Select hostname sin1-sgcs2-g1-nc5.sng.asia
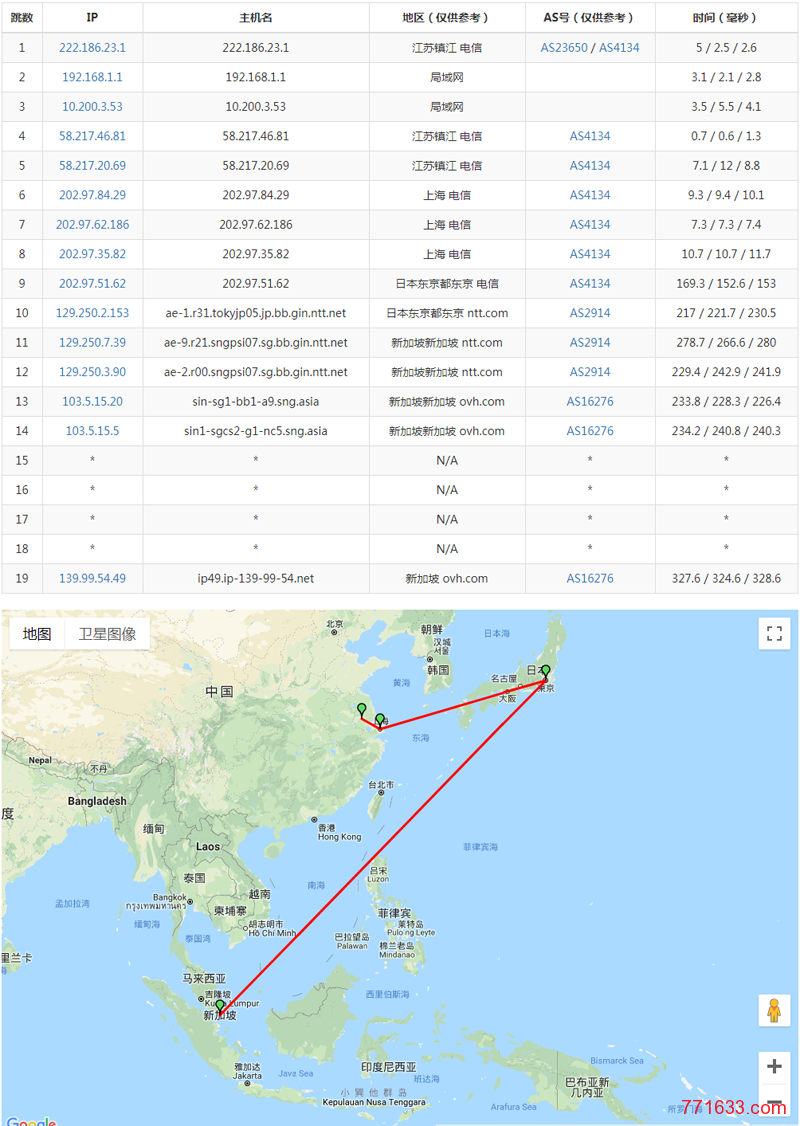The height and width of the screenshot is (1126, 800). (x=256, y=431)
